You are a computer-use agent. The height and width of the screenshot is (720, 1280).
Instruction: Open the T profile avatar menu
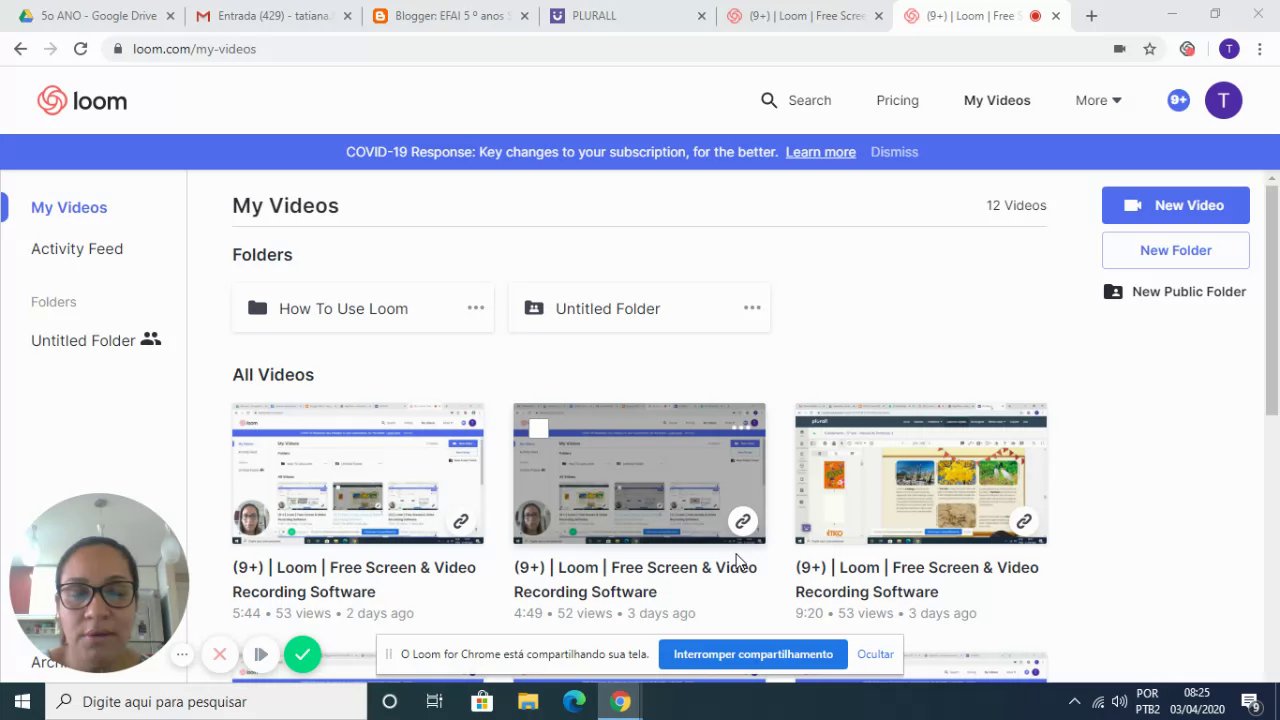click(x=1223, y=100)
